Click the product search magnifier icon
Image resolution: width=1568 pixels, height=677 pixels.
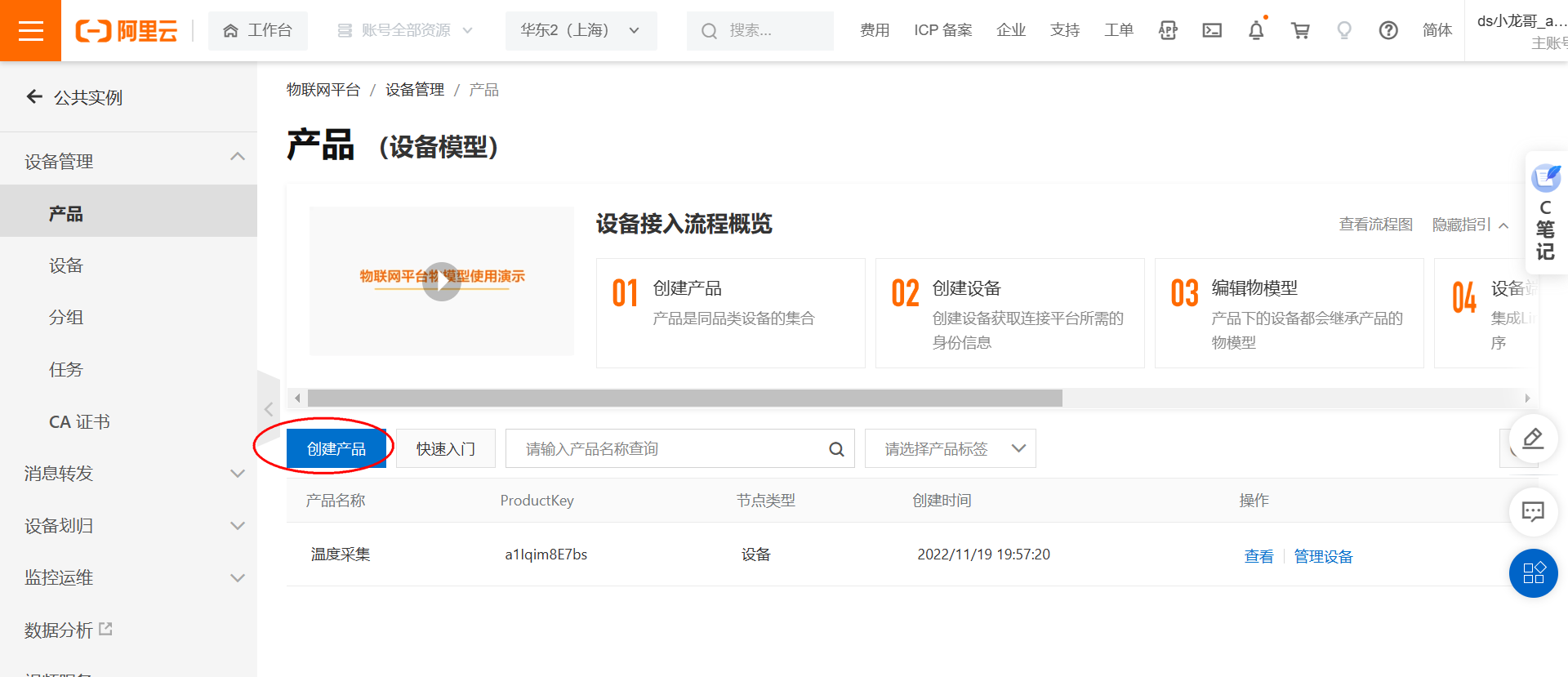click(836, 449)
